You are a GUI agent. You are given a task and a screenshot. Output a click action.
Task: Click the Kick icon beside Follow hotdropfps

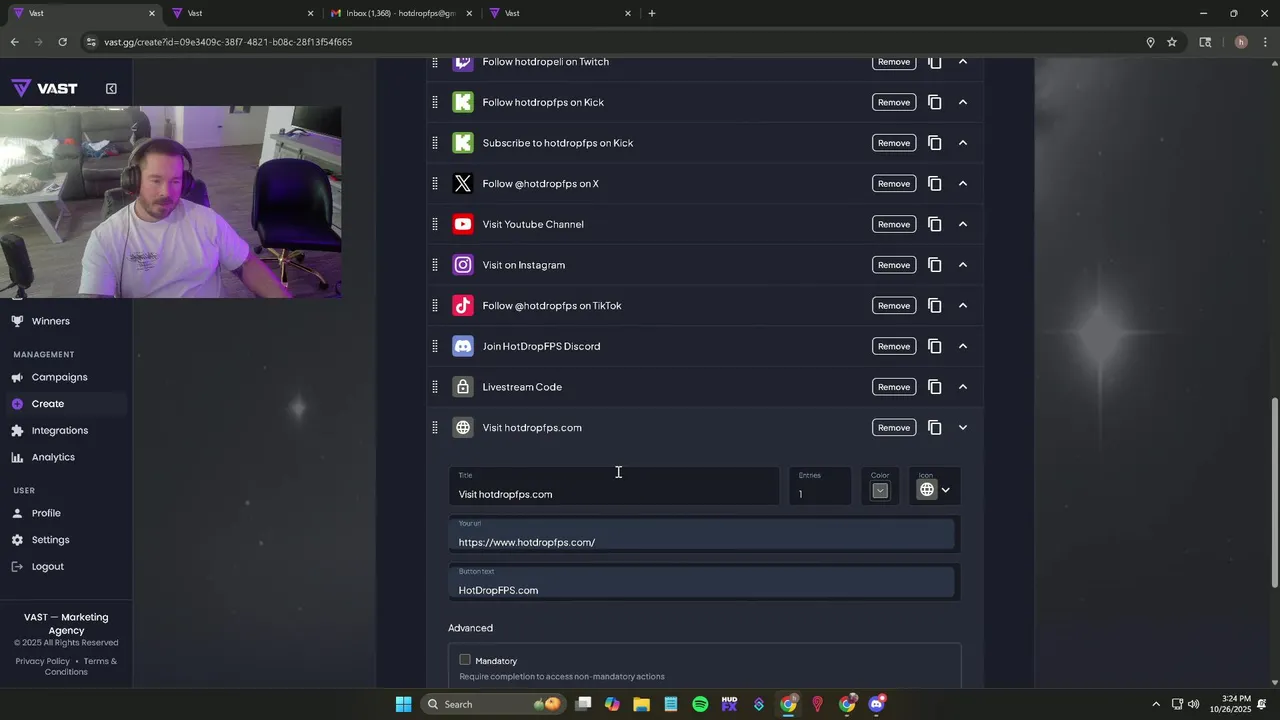[462, 102]
